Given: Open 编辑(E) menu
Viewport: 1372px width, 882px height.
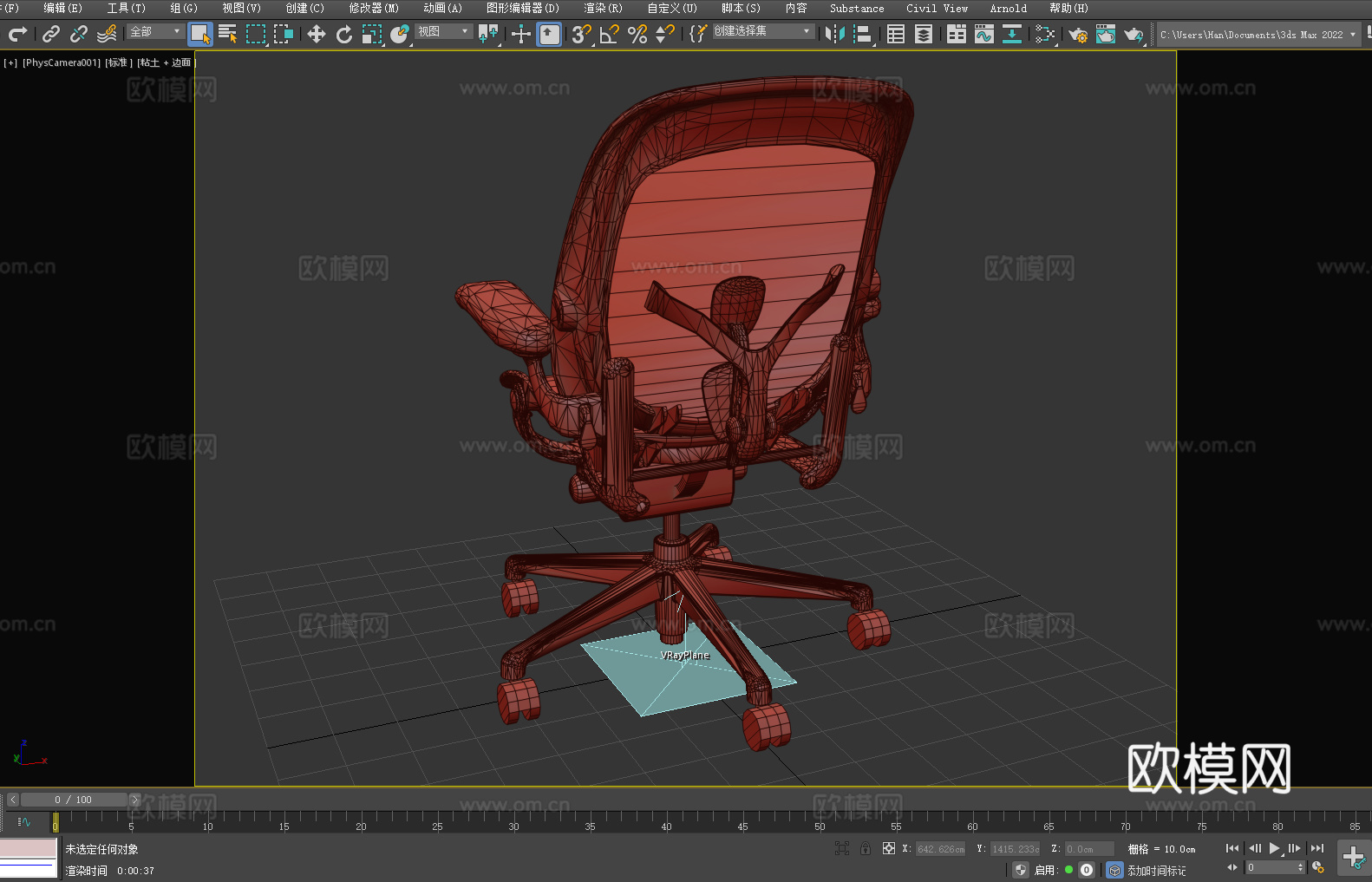Looking at the screenshot, I should pyautogui.click(x=62, y=8).
